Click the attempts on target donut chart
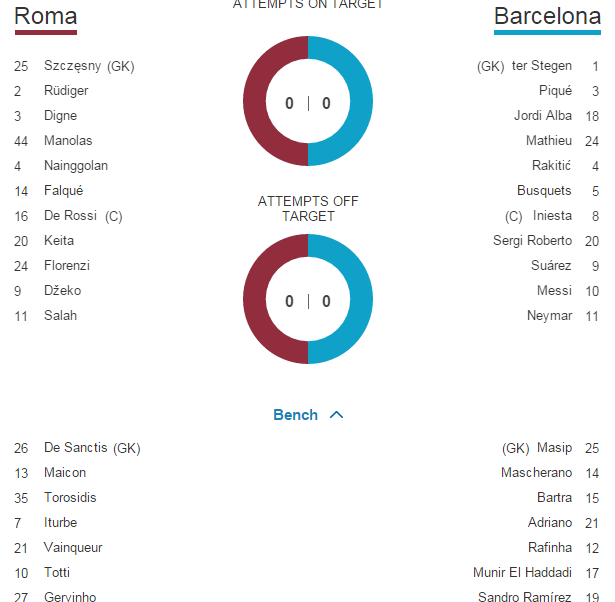The height and width of the screenshot is (602, 615). (x=308, y=101)
